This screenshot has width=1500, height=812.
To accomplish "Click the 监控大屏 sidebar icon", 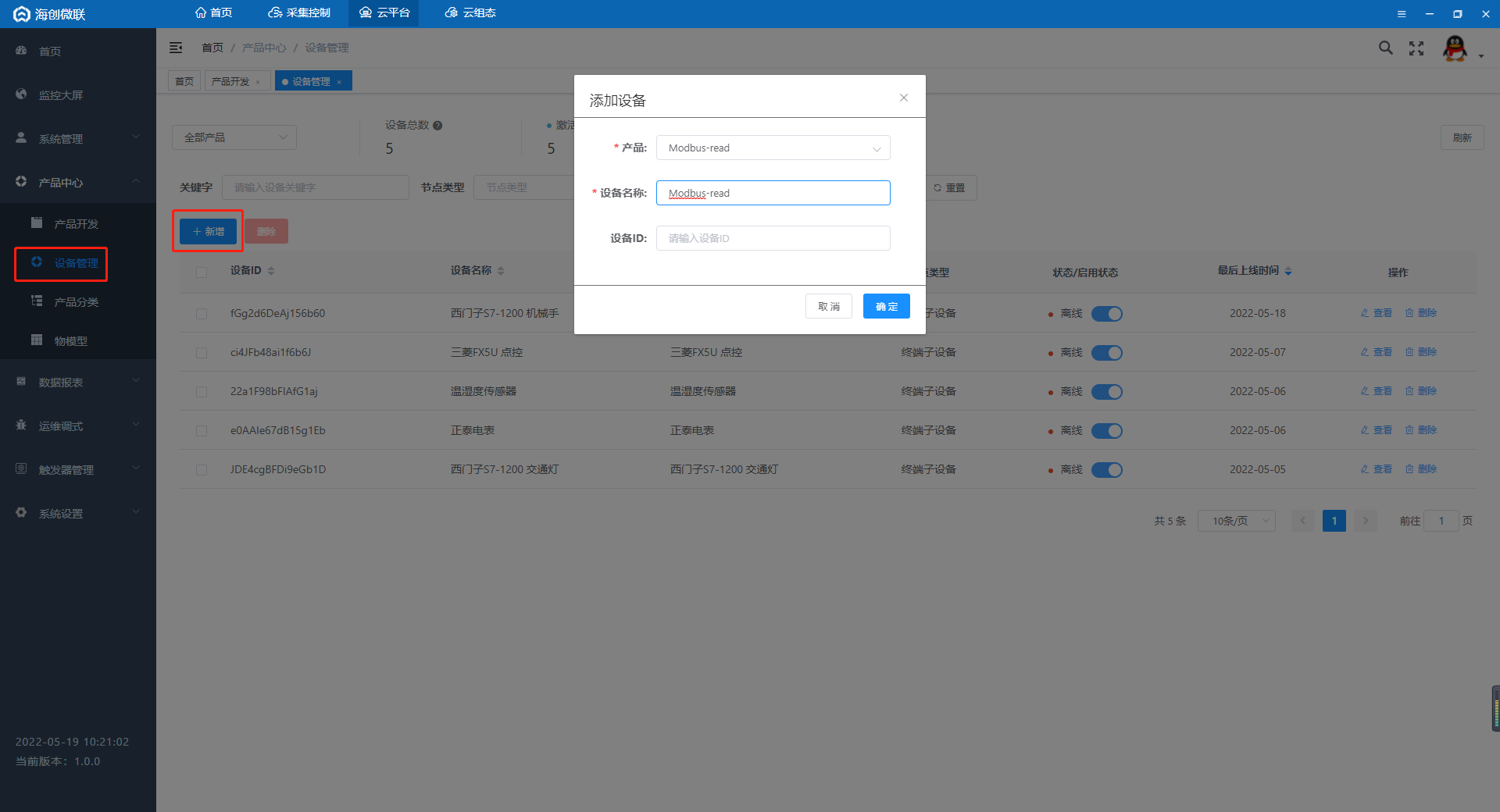I will click(x=21, y=94).
